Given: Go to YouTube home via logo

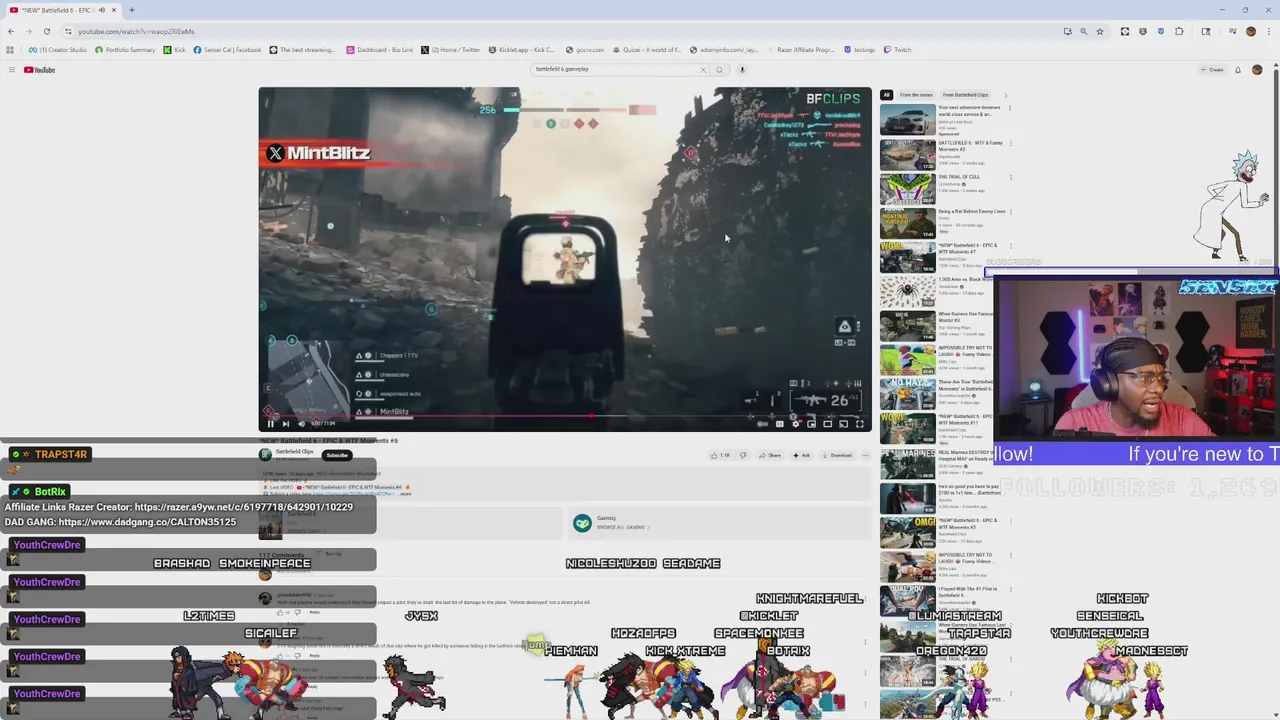Looking at the screenshot, I should click(x=39, y=70).
